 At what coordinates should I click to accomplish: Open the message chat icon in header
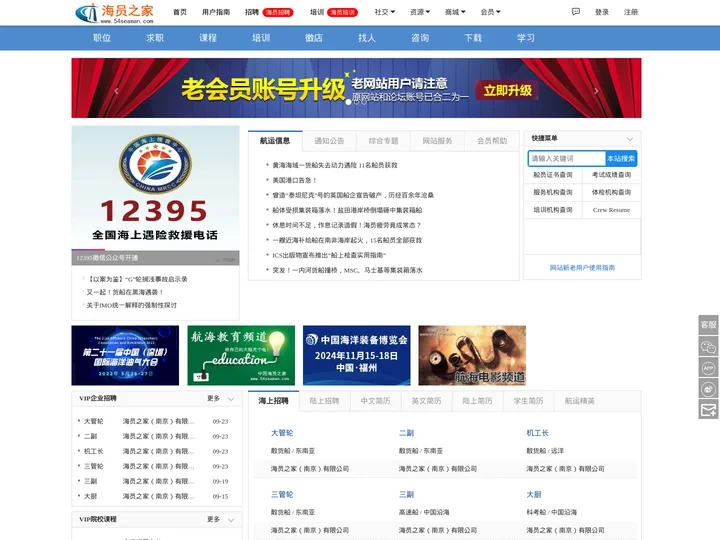[575, 12]
